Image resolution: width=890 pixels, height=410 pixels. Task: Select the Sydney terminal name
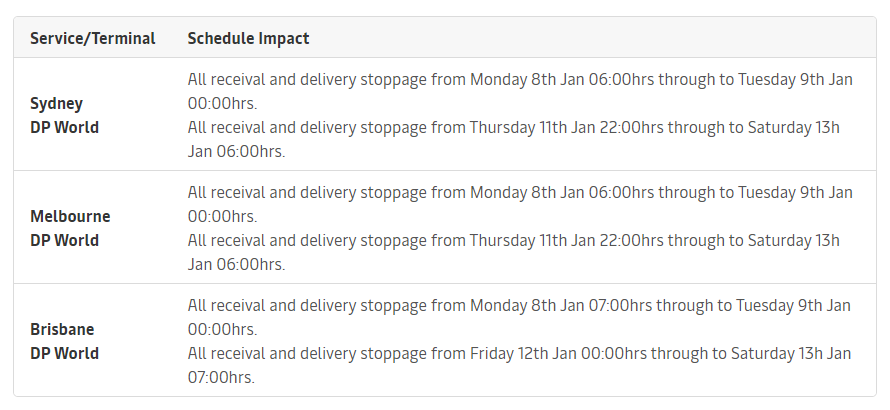[56, 104]
